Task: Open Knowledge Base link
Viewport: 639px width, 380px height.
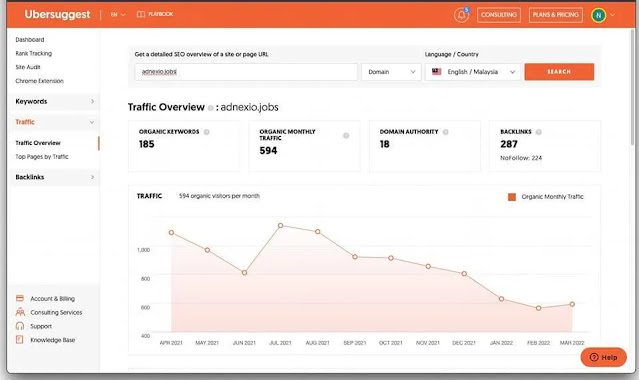Action: [53, 340]
